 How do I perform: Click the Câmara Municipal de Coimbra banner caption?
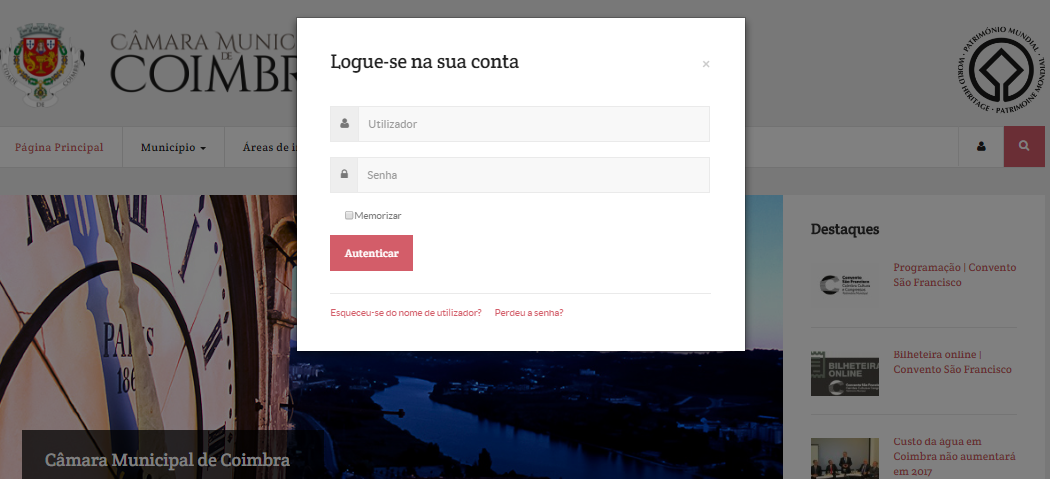tap(167, 460)
